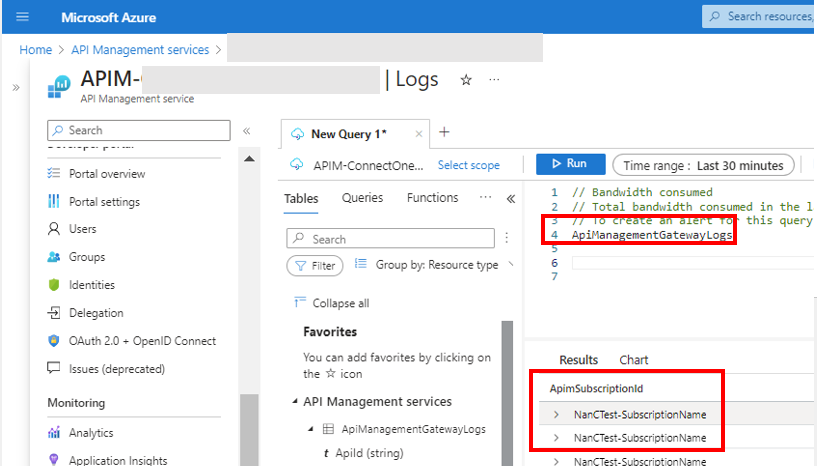817x466 pixels.
Task: Expand the first NanCTest-SubscriptionName result row
Action: coord(556,415)
